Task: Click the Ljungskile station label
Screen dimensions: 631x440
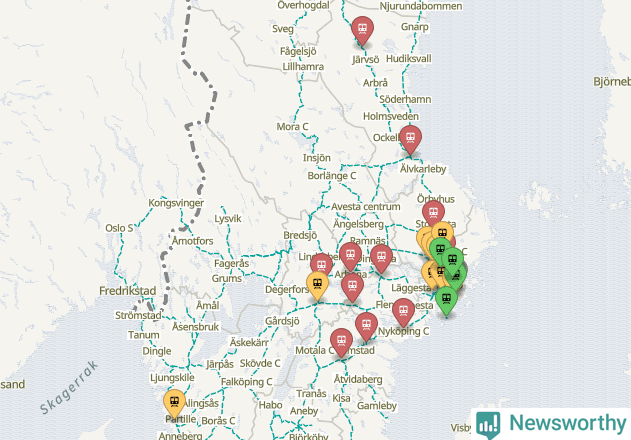Action: (172, 378)
